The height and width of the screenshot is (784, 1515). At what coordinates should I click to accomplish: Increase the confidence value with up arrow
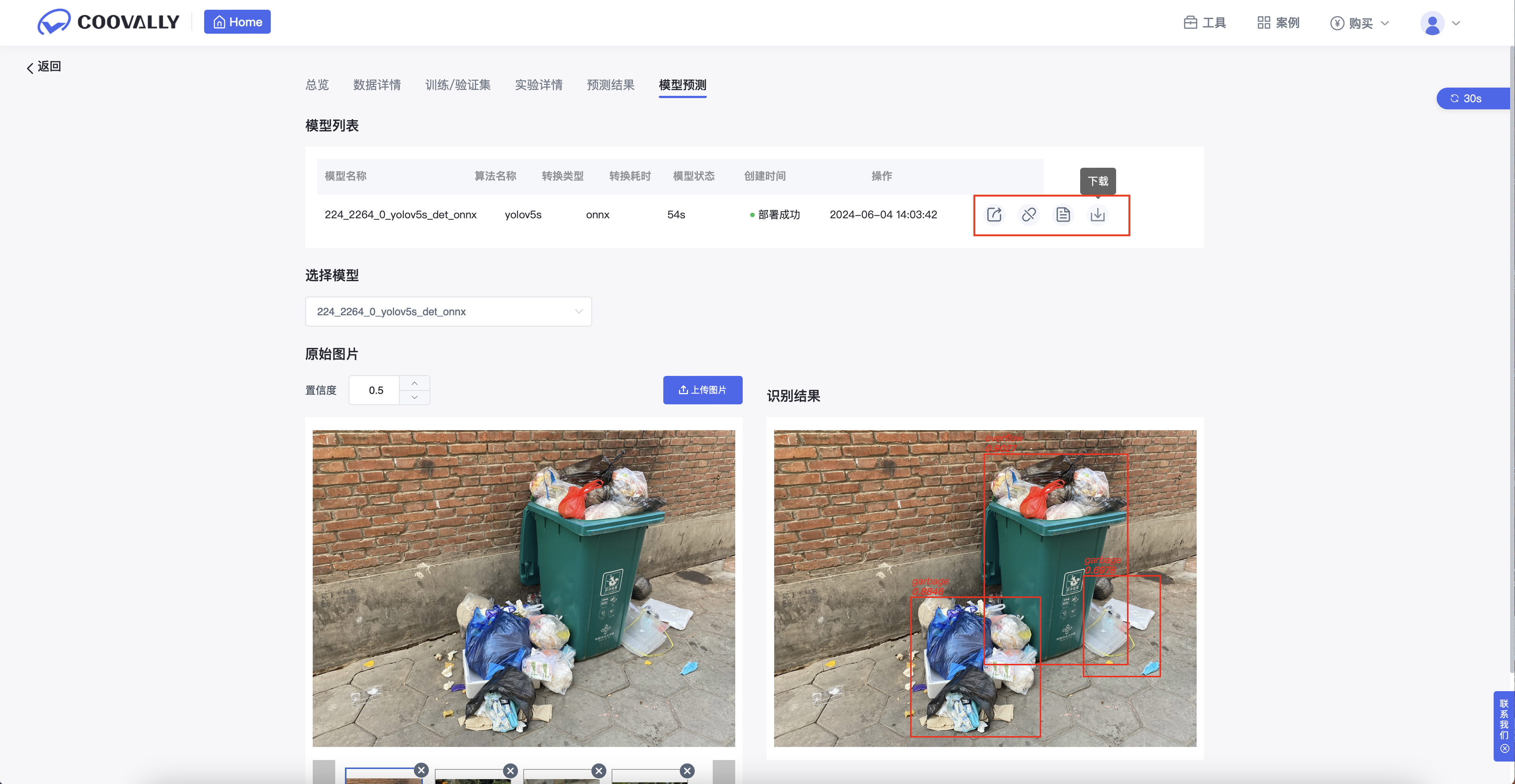point(415,383)
